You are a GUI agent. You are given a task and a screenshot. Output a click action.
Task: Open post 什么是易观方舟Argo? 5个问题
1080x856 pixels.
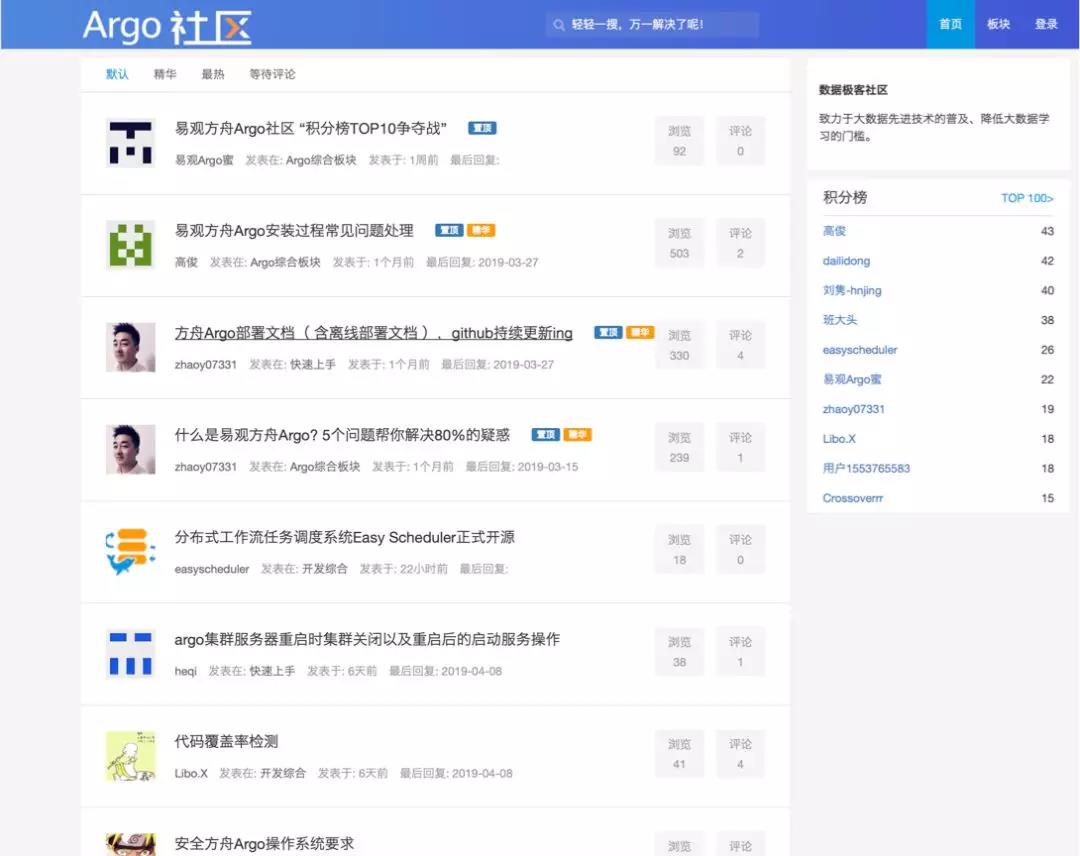(x=342, y=435)
